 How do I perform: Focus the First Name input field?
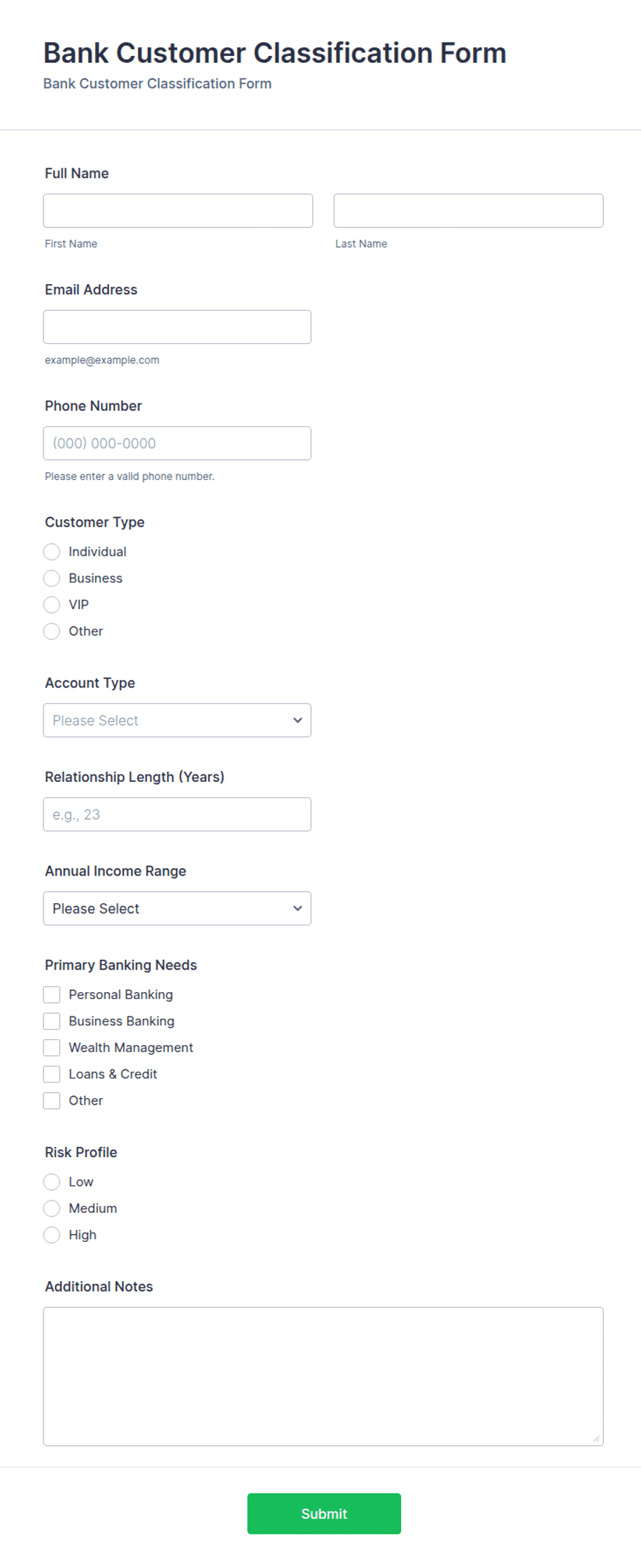(x=178, y=210)
